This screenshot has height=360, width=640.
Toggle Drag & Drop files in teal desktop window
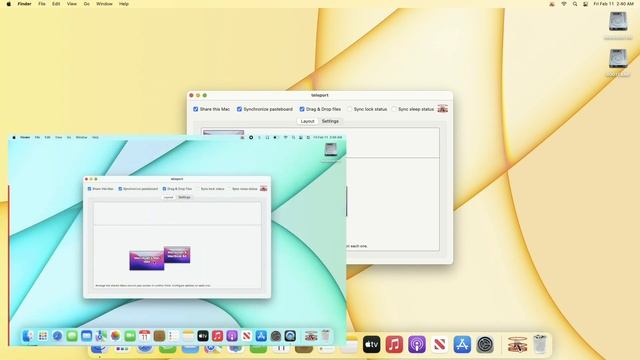[164, 189]
